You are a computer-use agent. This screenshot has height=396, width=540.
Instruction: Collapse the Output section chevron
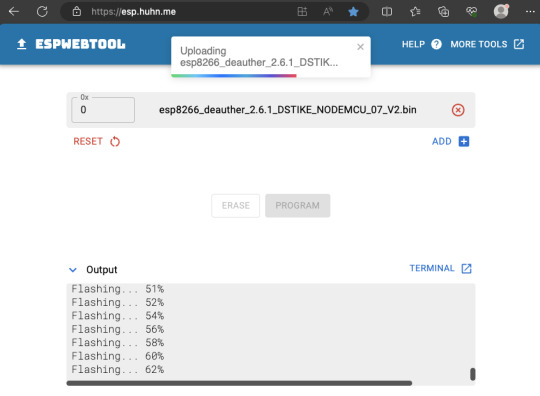(x=73, y=270)
